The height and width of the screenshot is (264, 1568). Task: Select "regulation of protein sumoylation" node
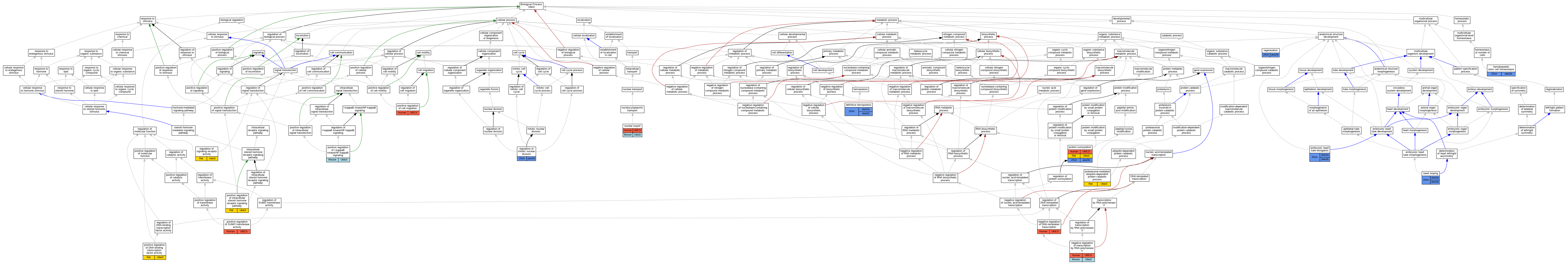1060,178
